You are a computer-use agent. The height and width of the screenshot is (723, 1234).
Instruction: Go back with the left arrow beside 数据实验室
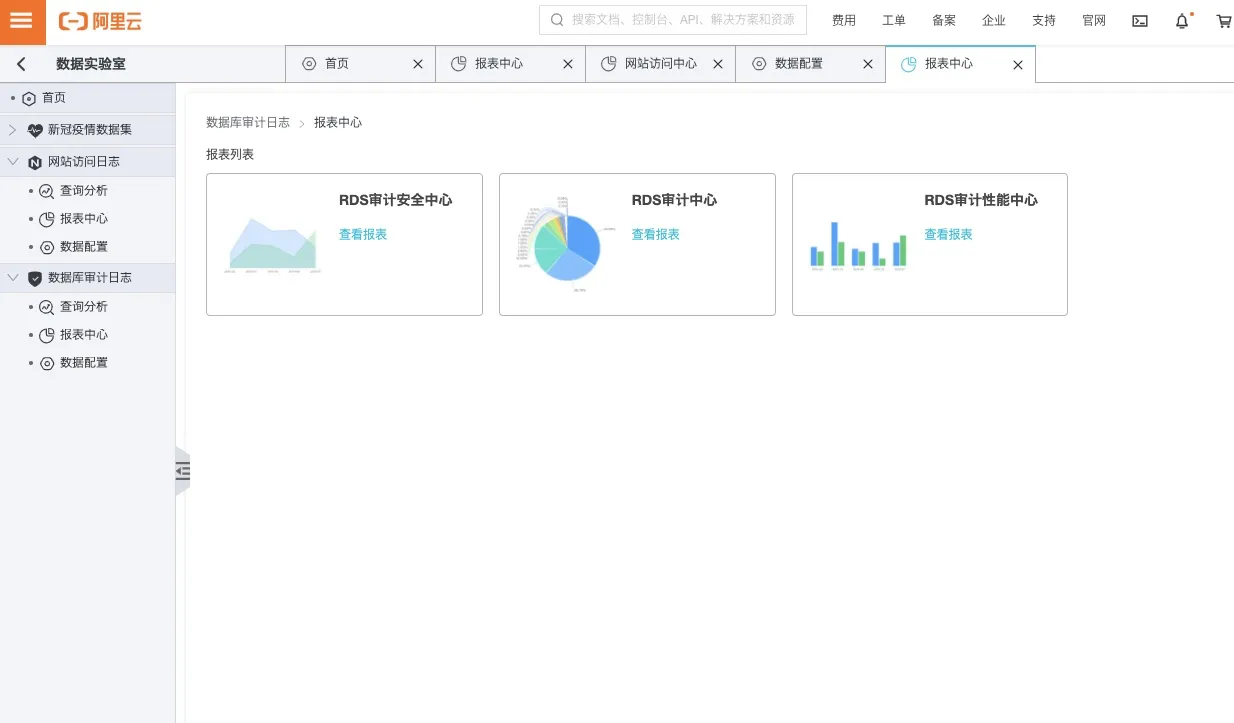(21, 64)
